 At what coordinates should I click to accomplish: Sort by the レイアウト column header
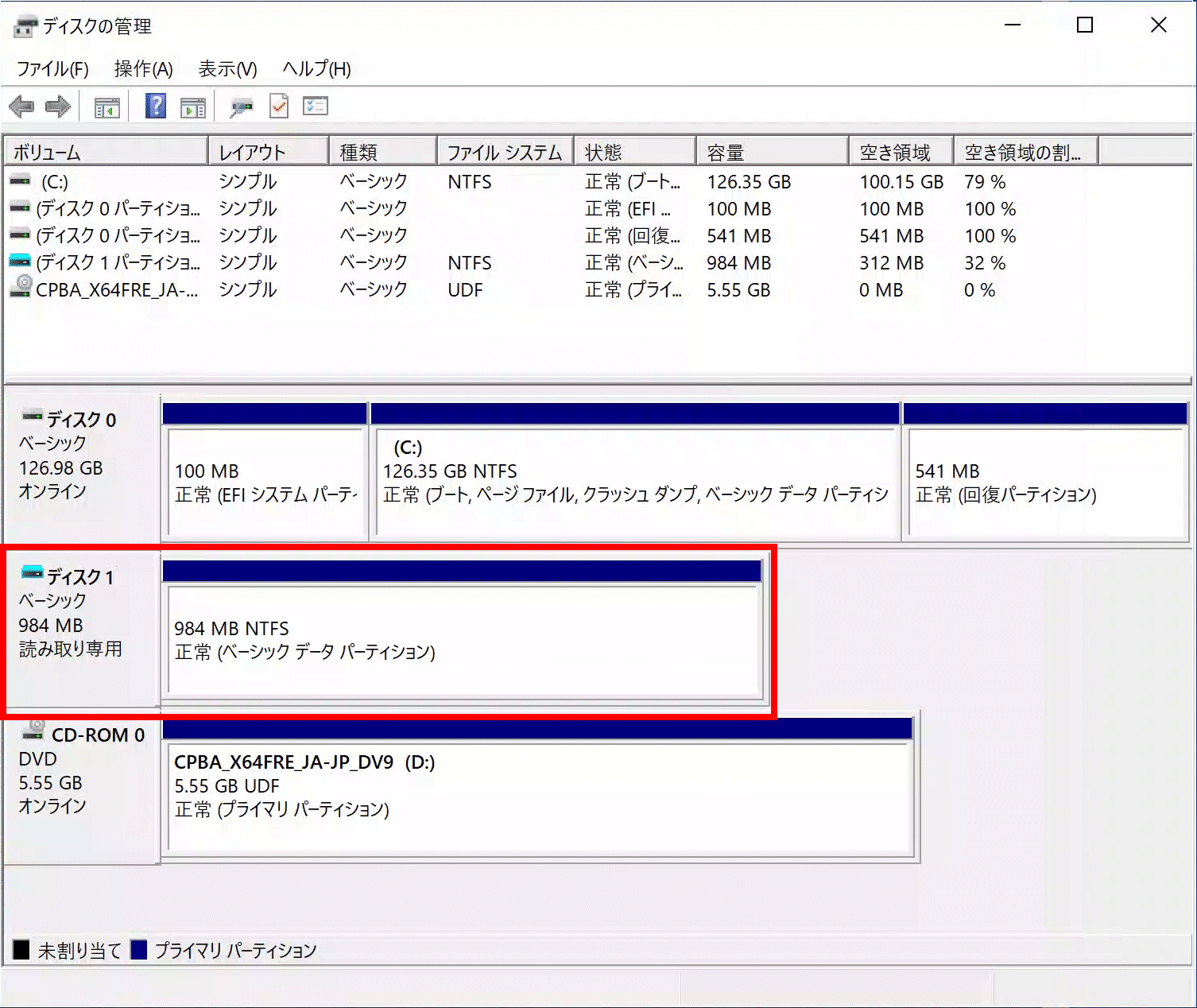pos(269,151)
